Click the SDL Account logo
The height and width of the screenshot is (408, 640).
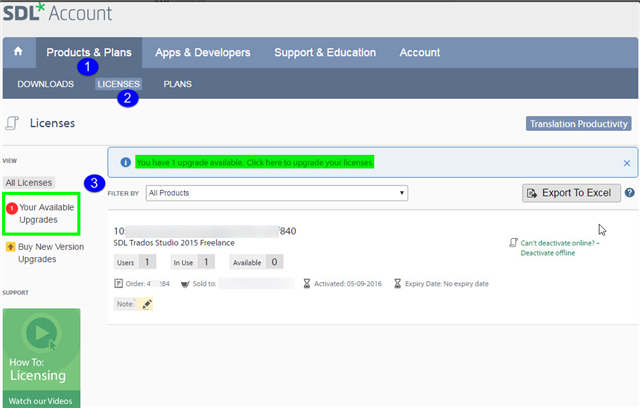tap(58, 13)
